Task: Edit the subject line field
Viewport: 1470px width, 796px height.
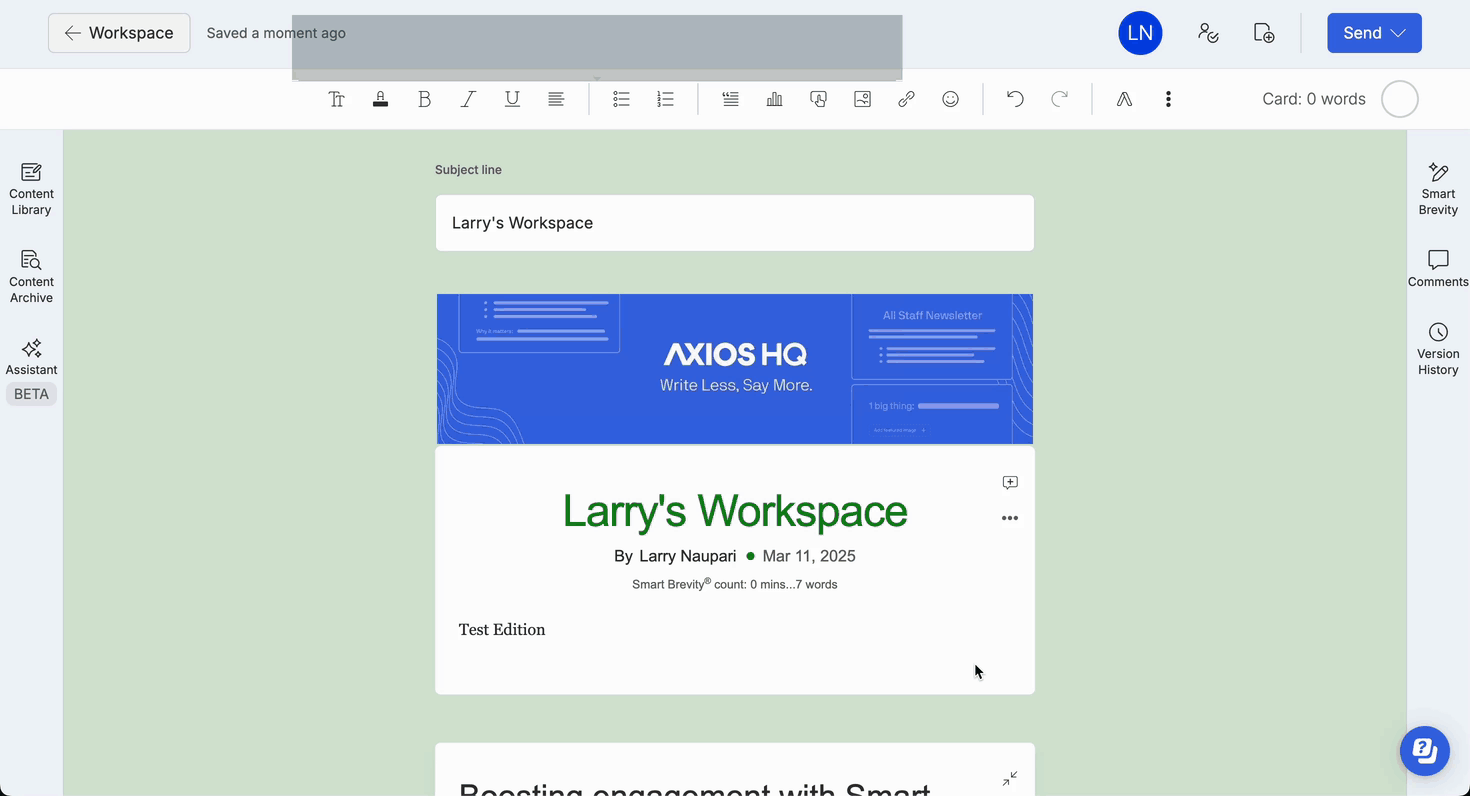Action: pos(735,223)
